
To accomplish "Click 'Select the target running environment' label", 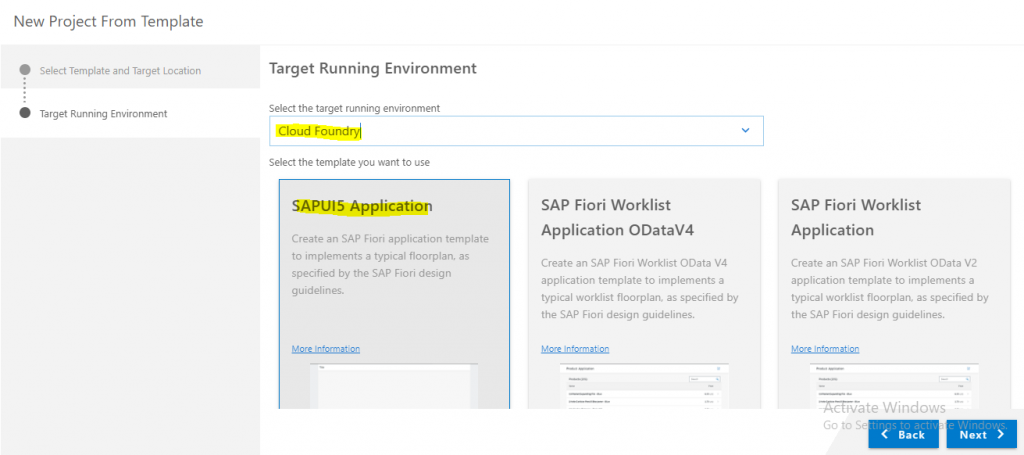I will tap(355, 108).
